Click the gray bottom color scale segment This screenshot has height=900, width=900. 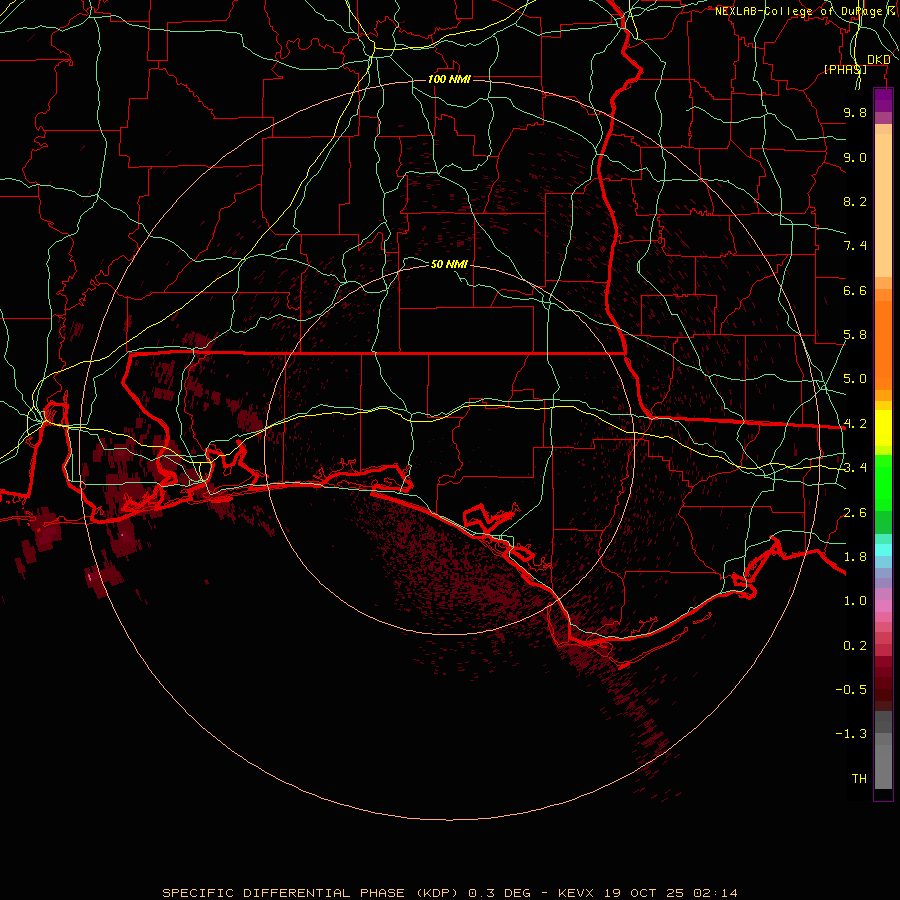[883, 769]
